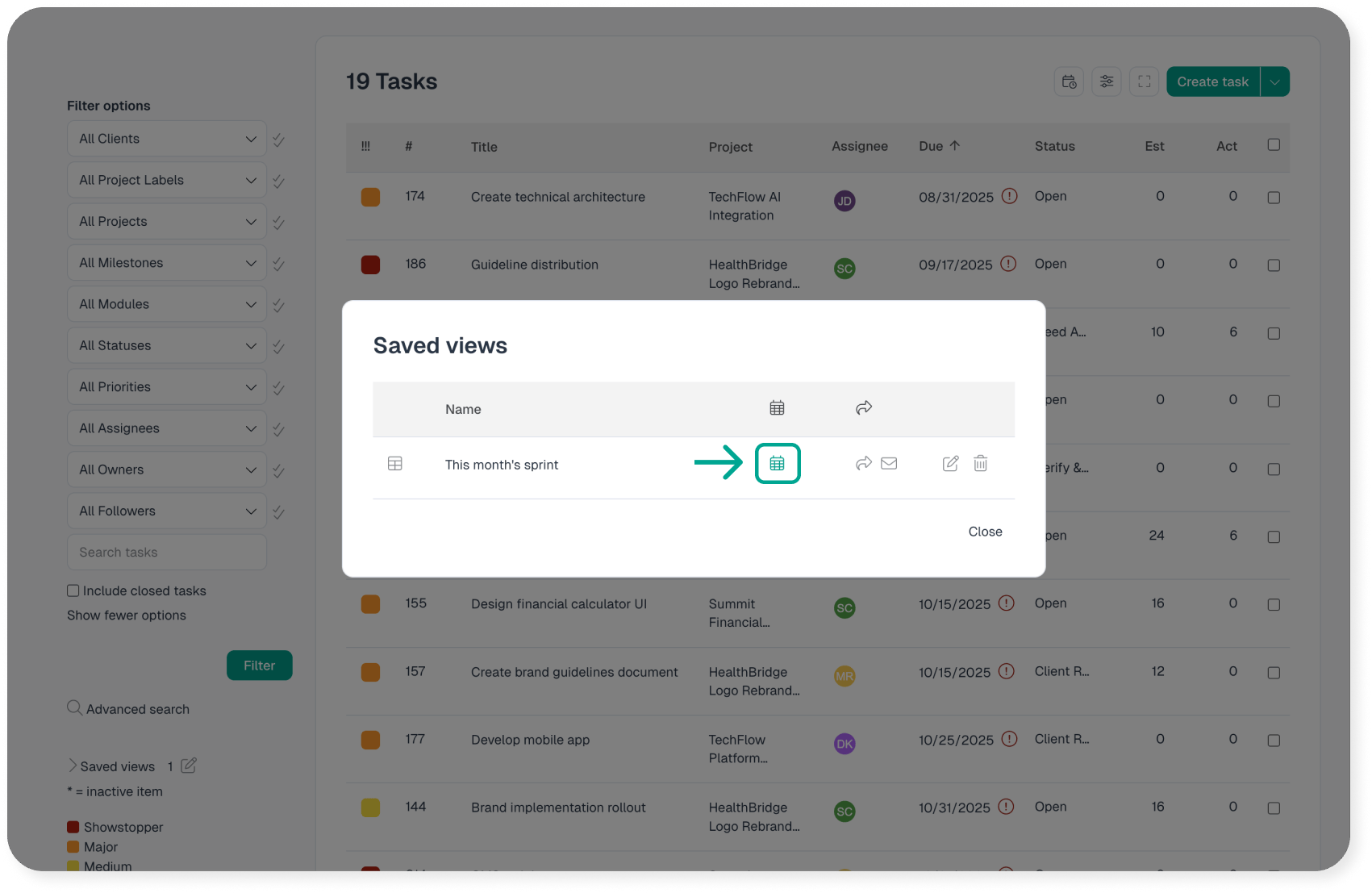Click the Title column header

point(484,147)
